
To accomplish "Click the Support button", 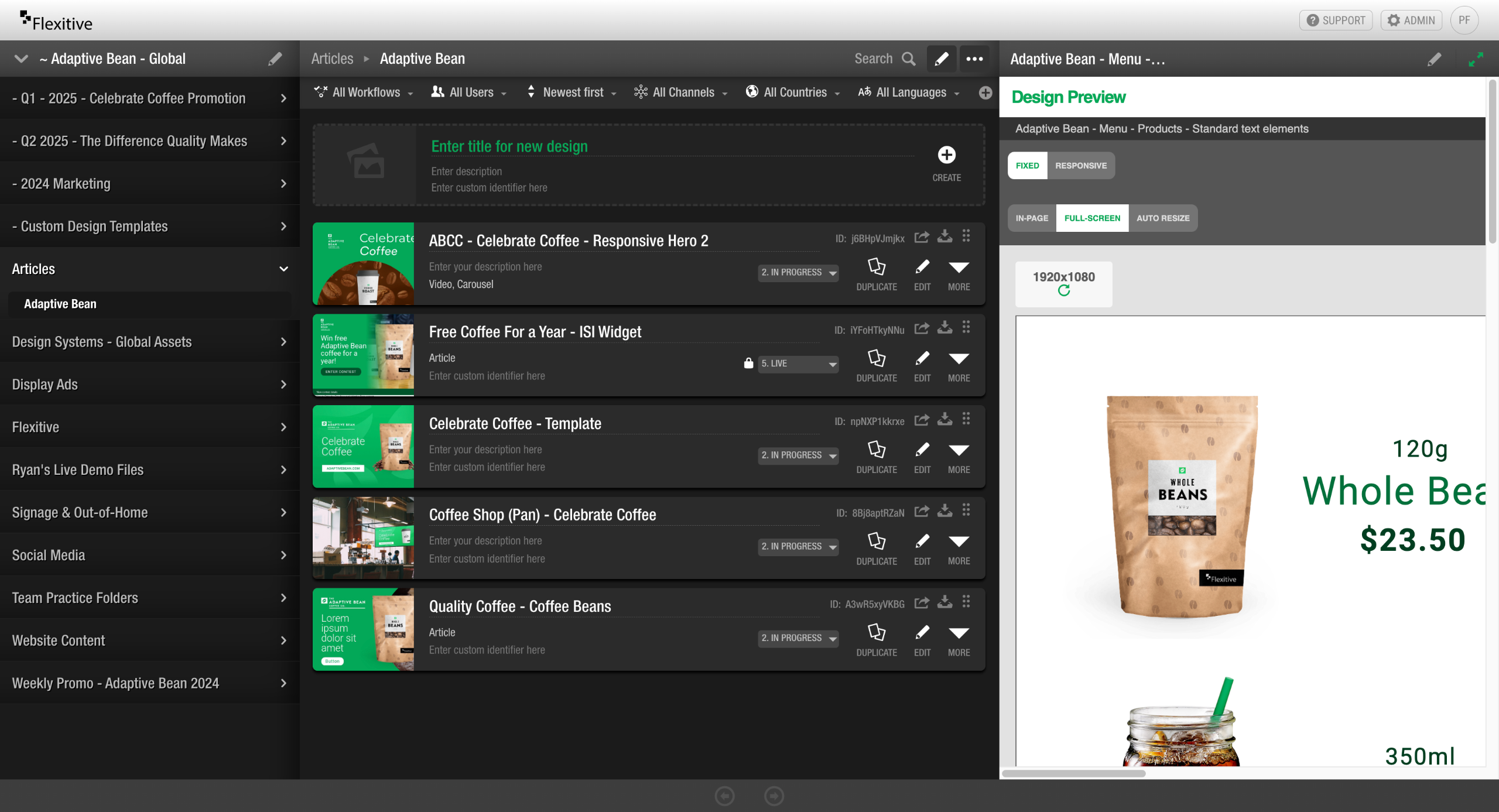I will (1336, 20).
